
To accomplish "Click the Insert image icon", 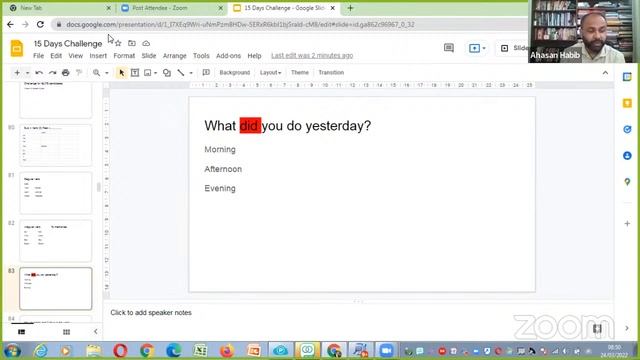I will (x=147, y=73).
